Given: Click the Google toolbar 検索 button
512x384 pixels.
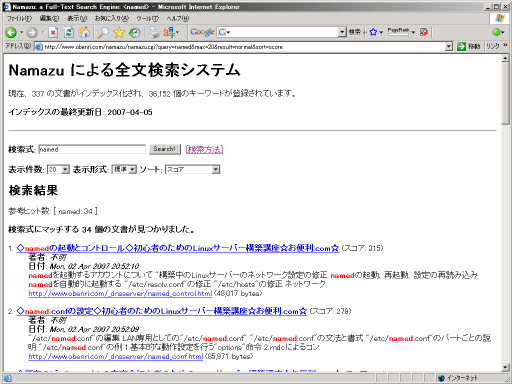Looking at the screenshot, I should pyautogui.click(x=355, y=32).
